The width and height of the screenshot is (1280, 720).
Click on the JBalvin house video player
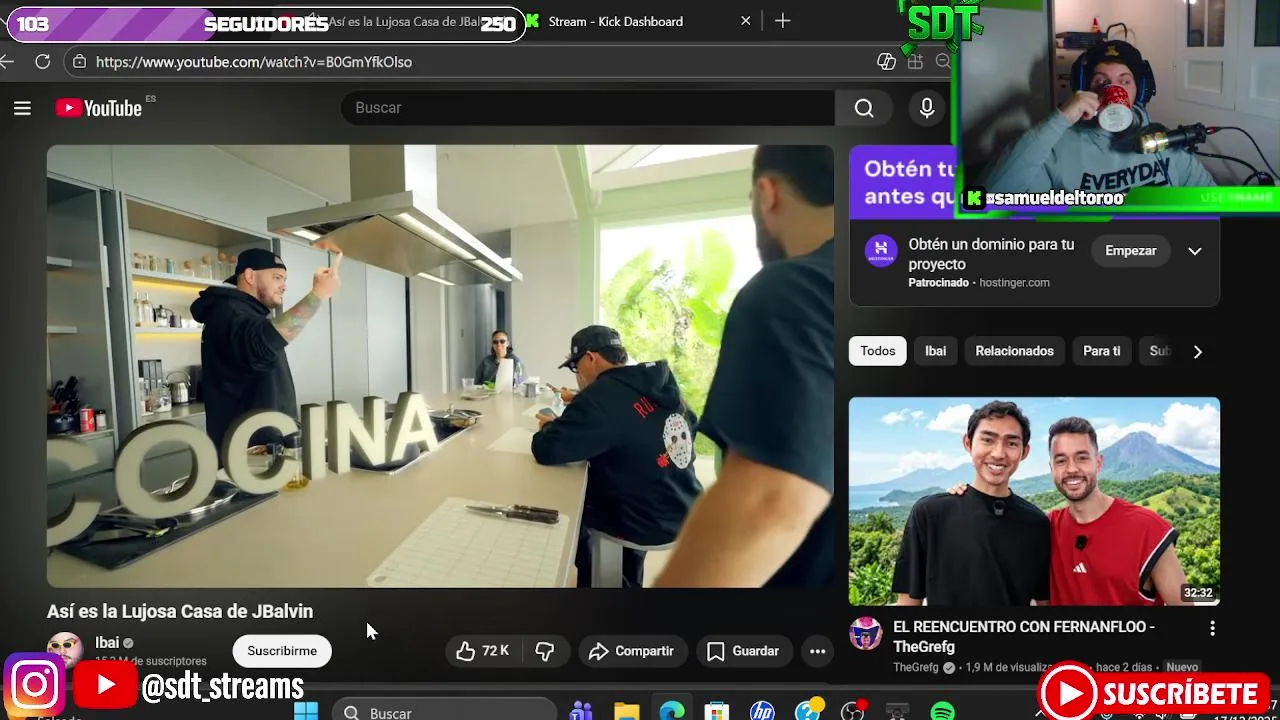440,366
